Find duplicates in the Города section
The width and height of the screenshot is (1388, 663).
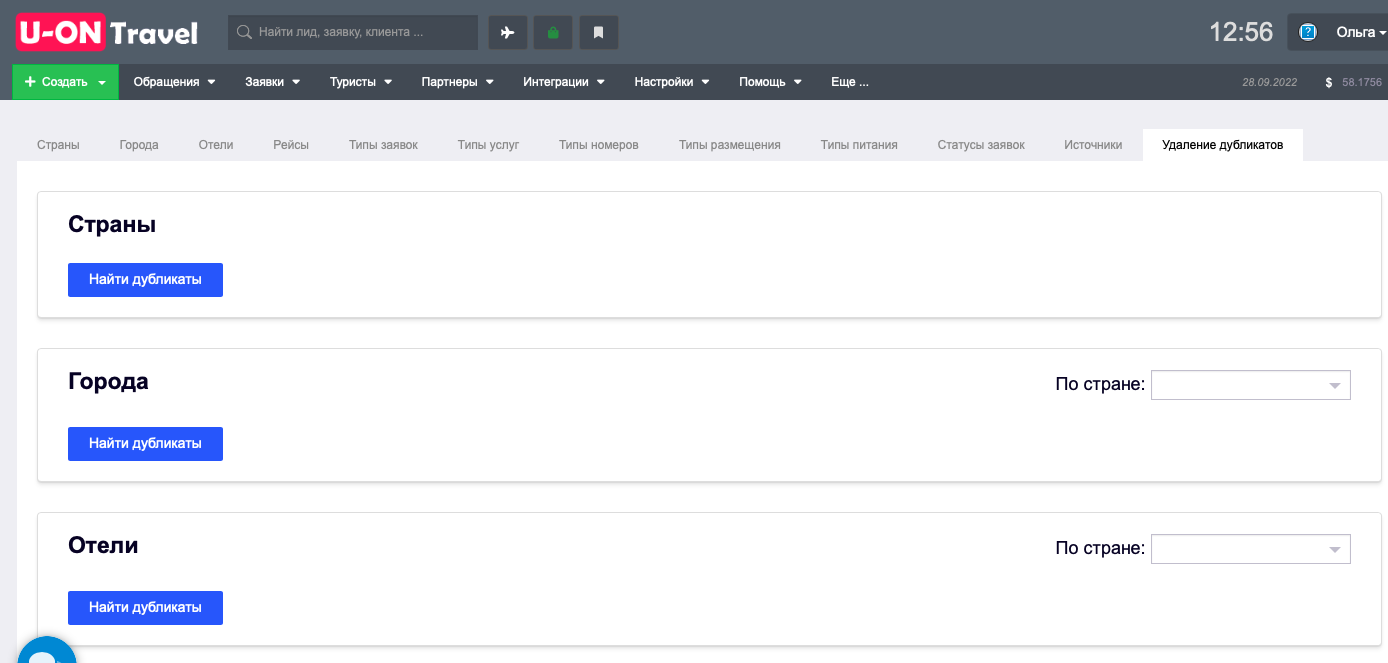pos(145,444)
